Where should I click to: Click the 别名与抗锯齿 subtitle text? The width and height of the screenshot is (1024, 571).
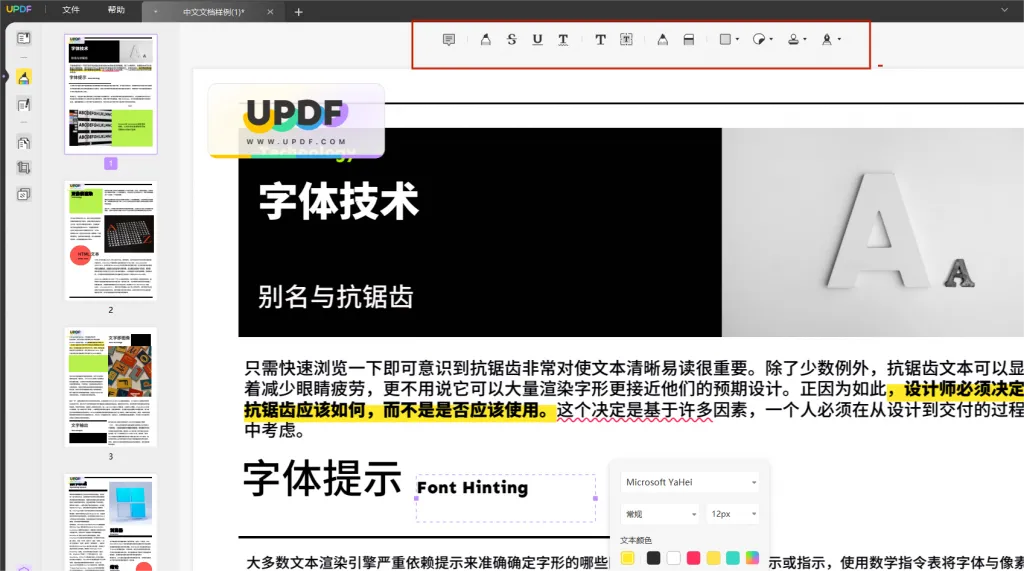(336, 297)
